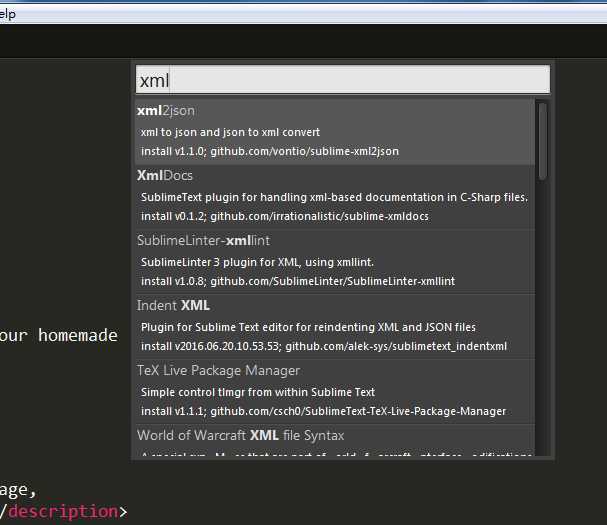Select the XmlDocs package entry
Image resolution: width=607 pixels, height=525 pixels.
(x=335, y=196)
